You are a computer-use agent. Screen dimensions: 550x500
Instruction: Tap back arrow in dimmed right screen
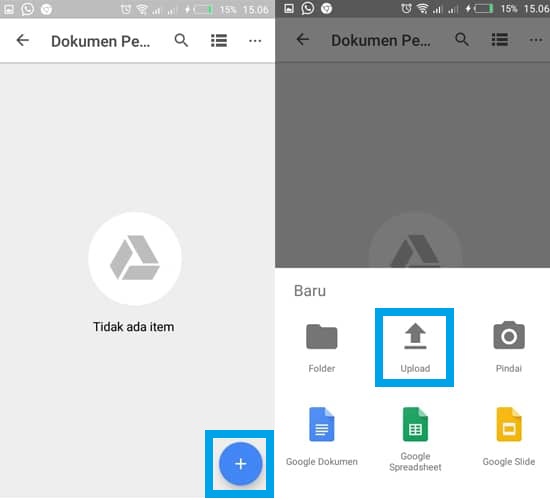click(303, 39)
